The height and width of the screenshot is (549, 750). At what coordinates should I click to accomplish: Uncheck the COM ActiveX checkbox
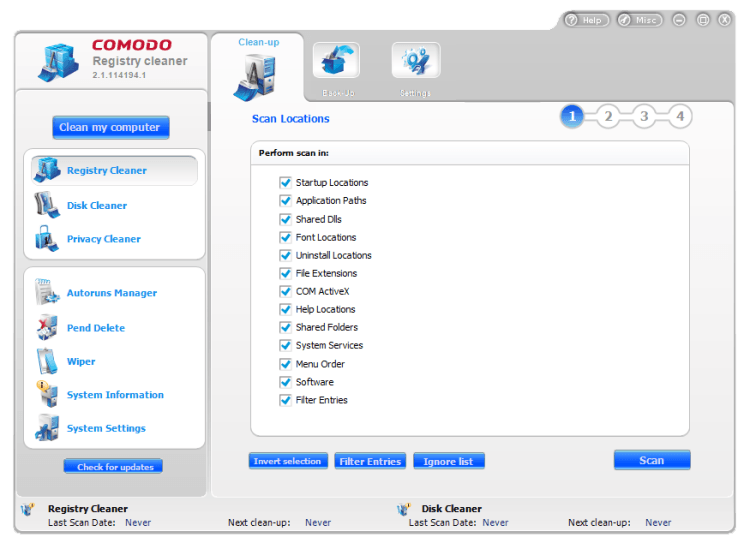click(286, 291)
